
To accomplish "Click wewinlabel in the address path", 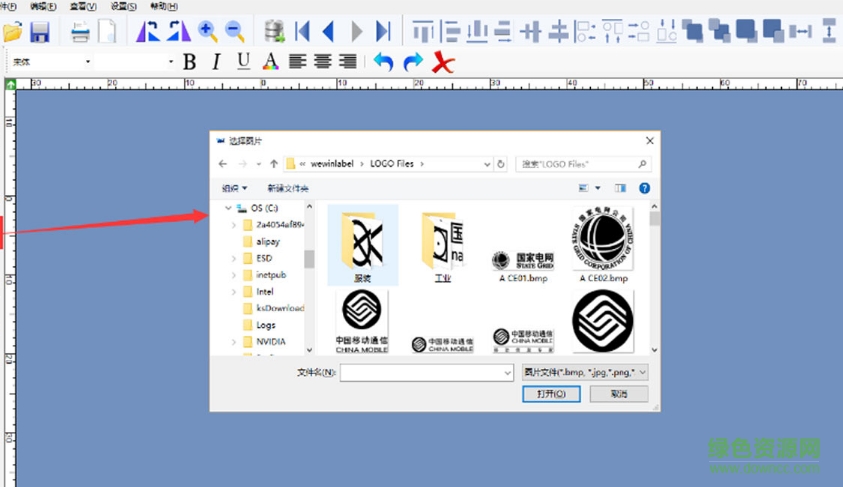I will [332, 164].
